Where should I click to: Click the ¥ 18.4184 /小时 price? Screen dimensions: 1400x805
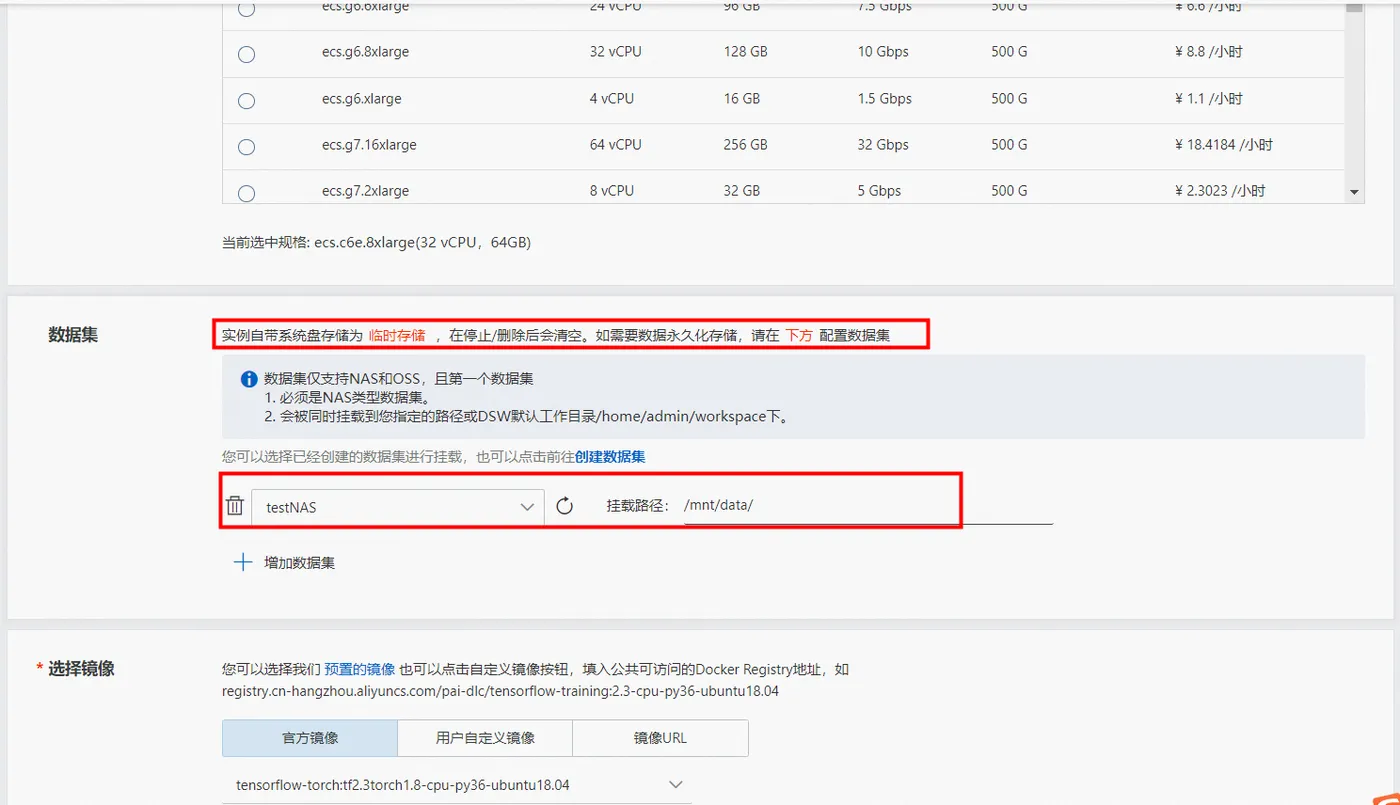pyautogui.click(x=1224, y=145)
